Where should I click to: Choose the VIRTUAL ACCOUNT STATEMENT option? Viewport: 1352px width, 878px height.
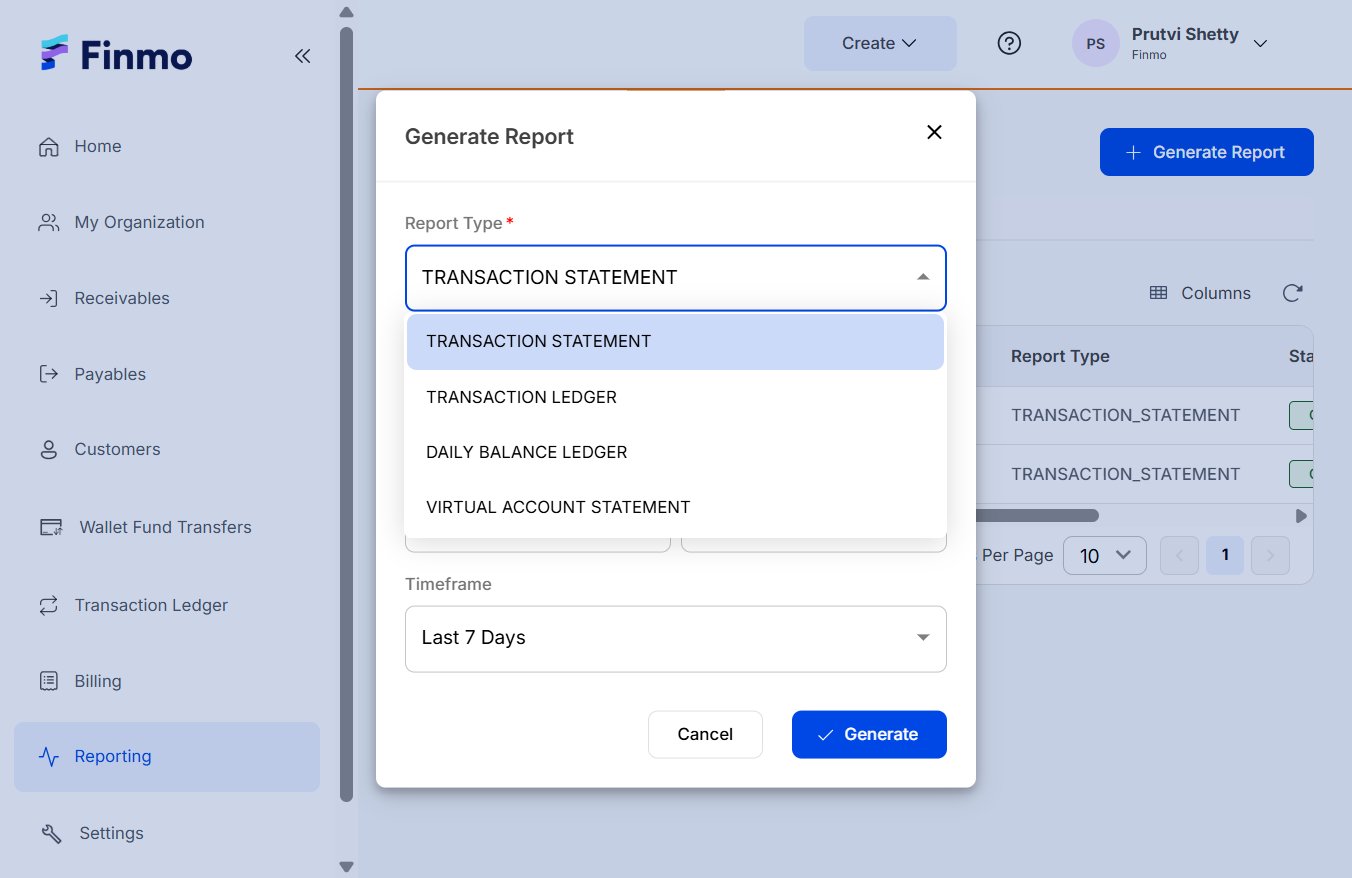pos(675,507)
